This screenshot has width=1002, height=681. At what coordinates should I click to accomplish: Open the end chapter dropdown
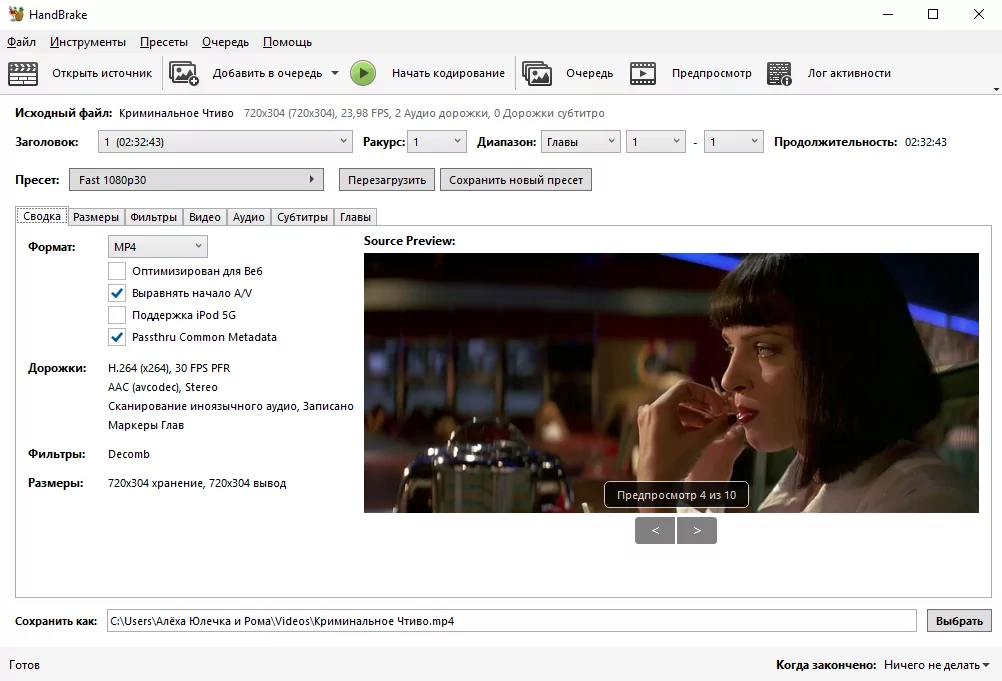coord(734,142)
